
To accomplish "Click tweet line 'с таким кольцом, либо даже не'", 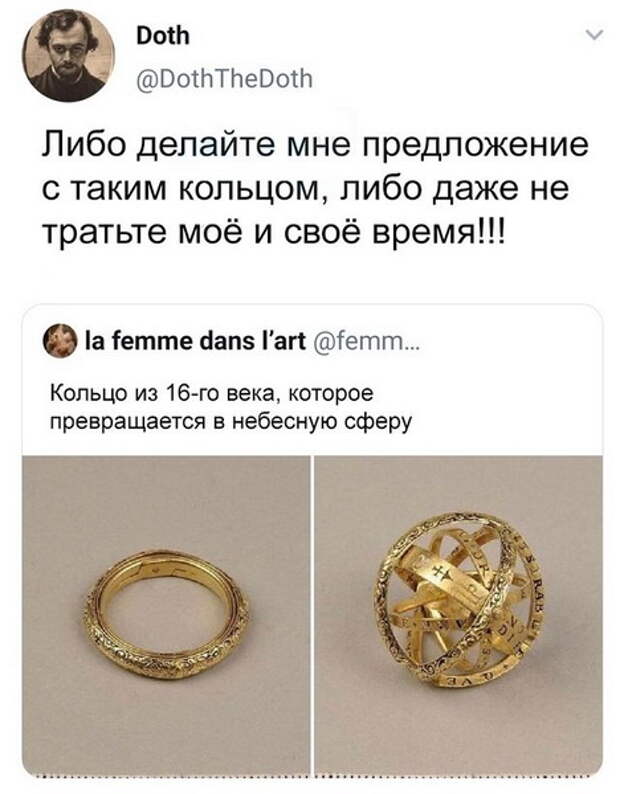I will 305,191.
